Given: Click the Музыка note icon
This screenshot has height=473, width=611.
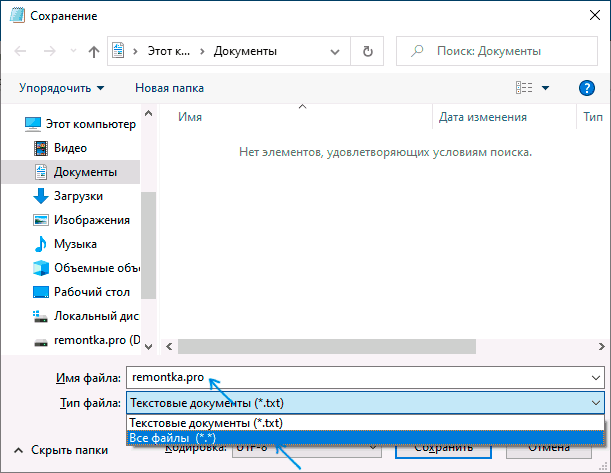Looking at the screenshot, I should pyautogui.click(x=41, y=244).
